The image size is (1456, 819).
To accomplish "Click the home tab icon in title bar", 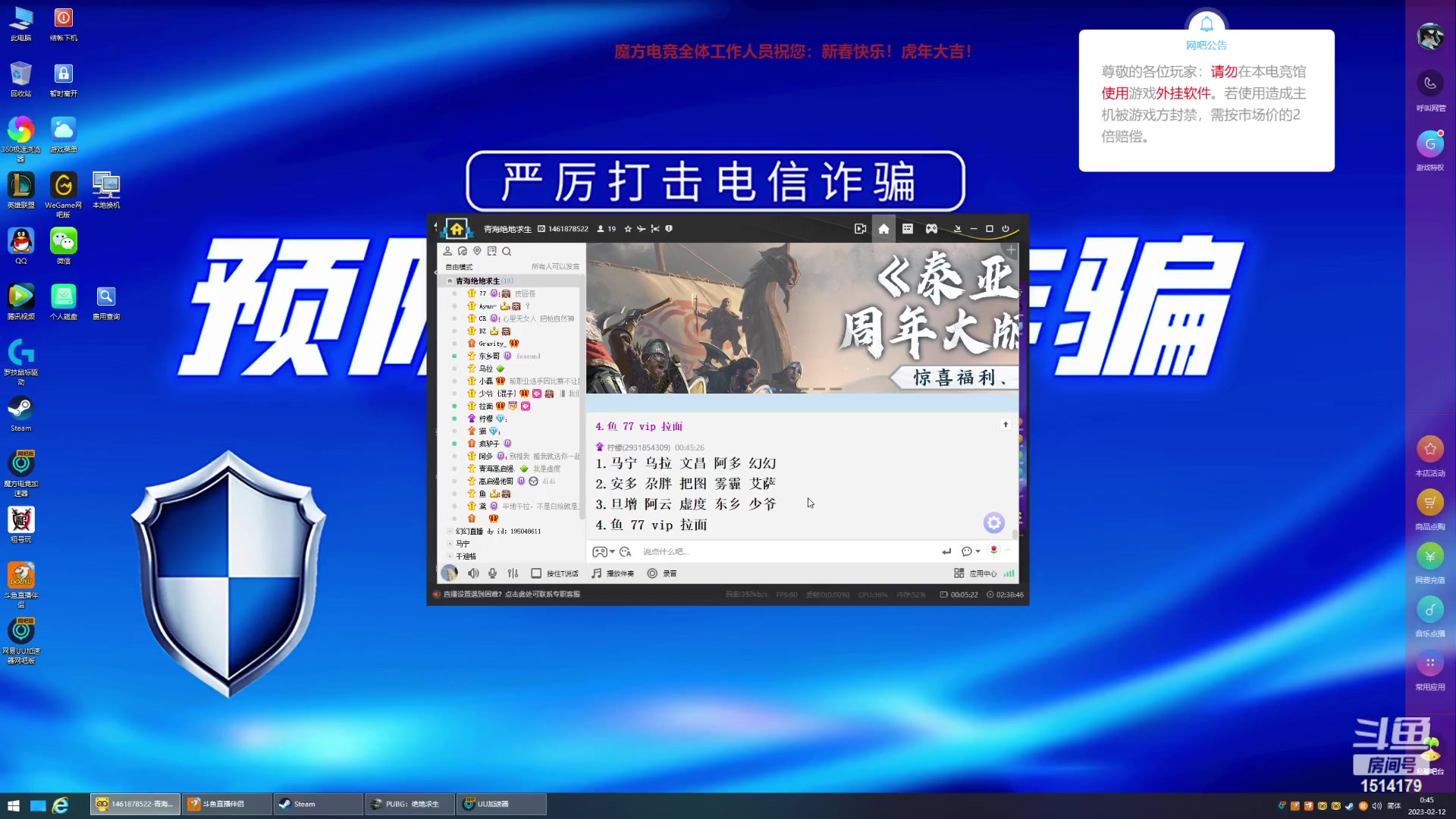I will click(x=883, y=229).
